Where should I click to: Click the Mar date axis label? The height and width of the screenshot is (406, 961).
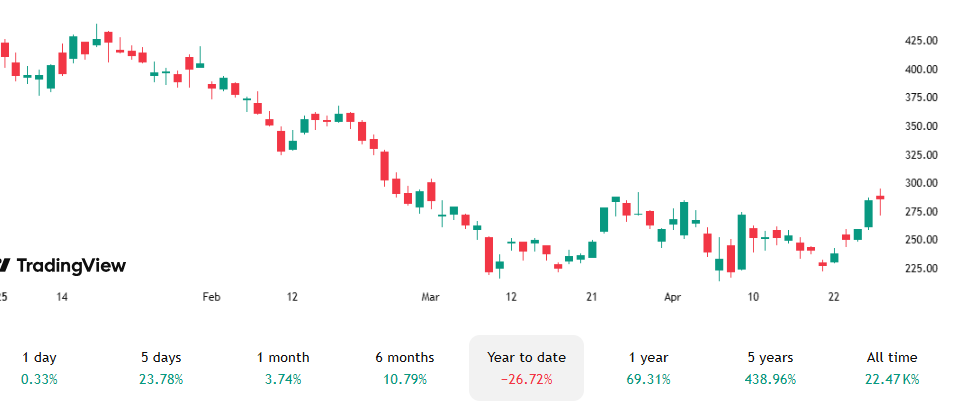[x=430, y=297]
